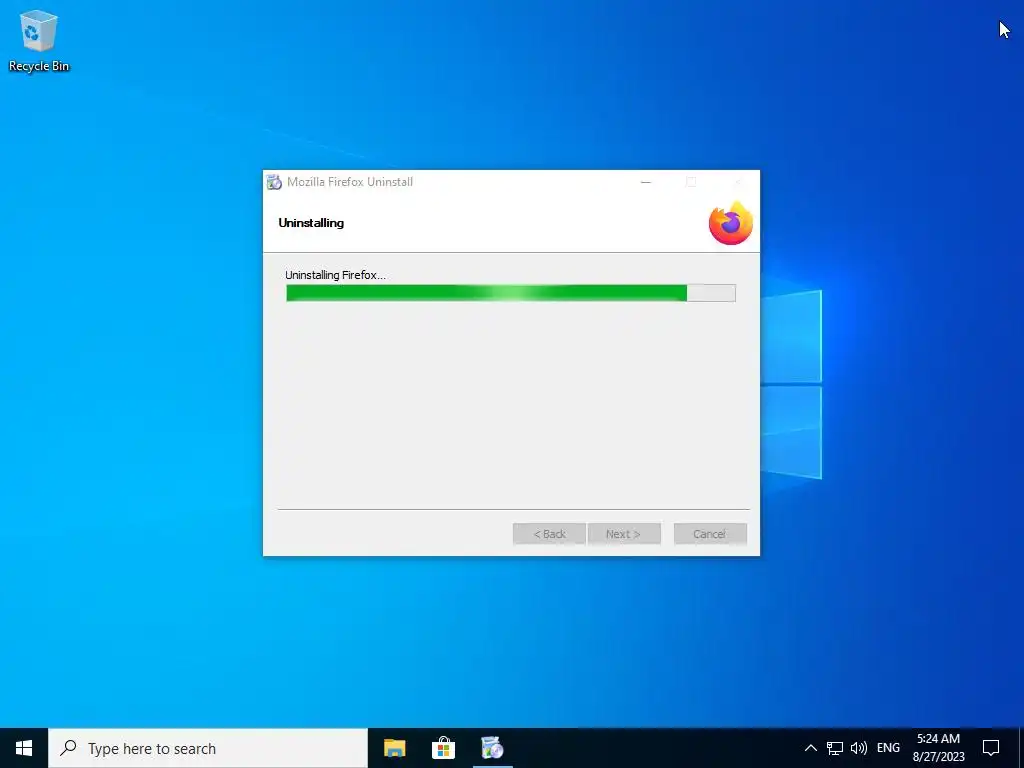The image size is (1024, 768).
Task: Click the Cancel button in uninstaller
Action: 710,534
